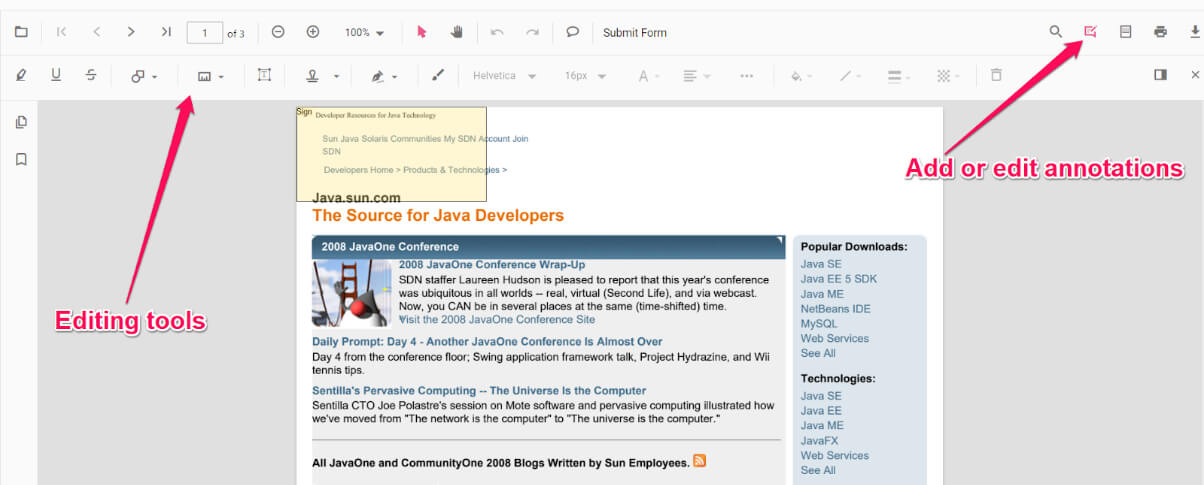Download the PDF file
Image resolution: width=1204 pixels, height=485 pixels.
[1195, 32]
